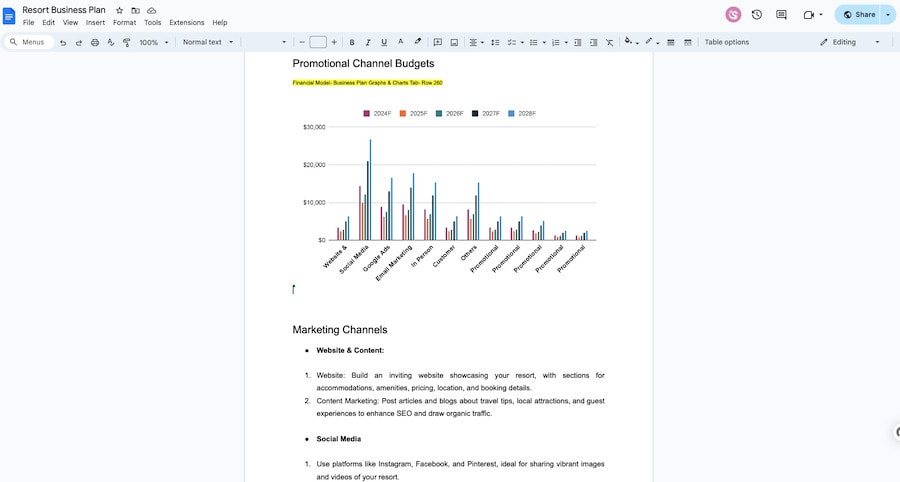Apply a bulleted list

(533, 42)
